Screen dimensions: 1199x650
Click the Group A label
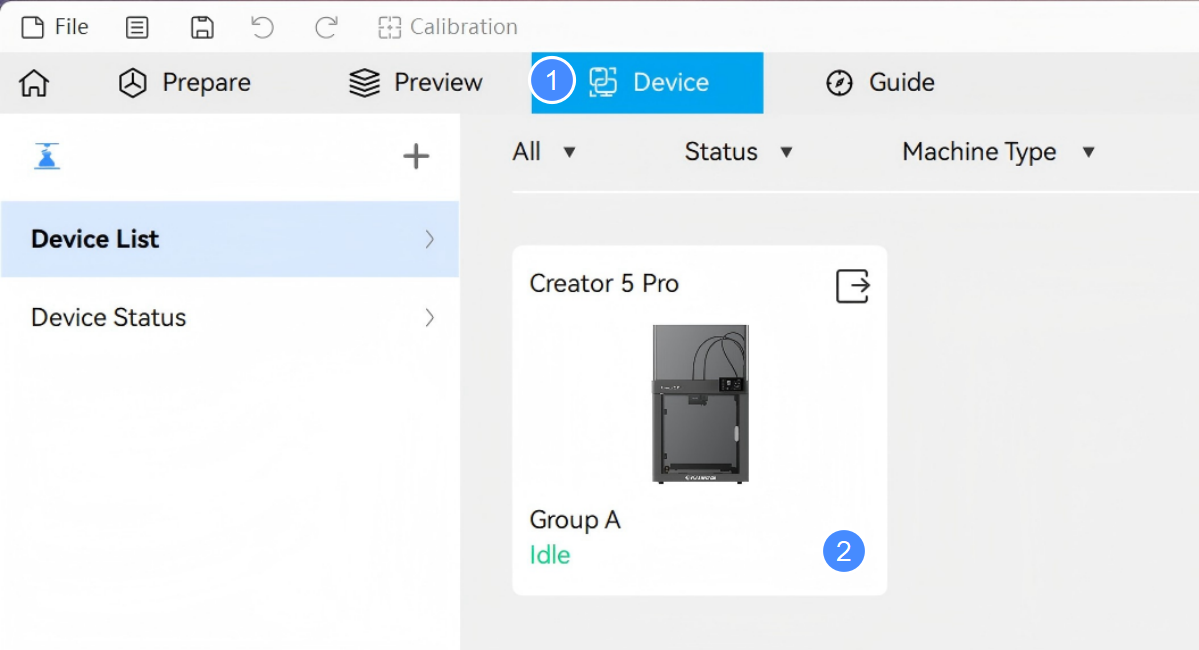tap(575, 520)
